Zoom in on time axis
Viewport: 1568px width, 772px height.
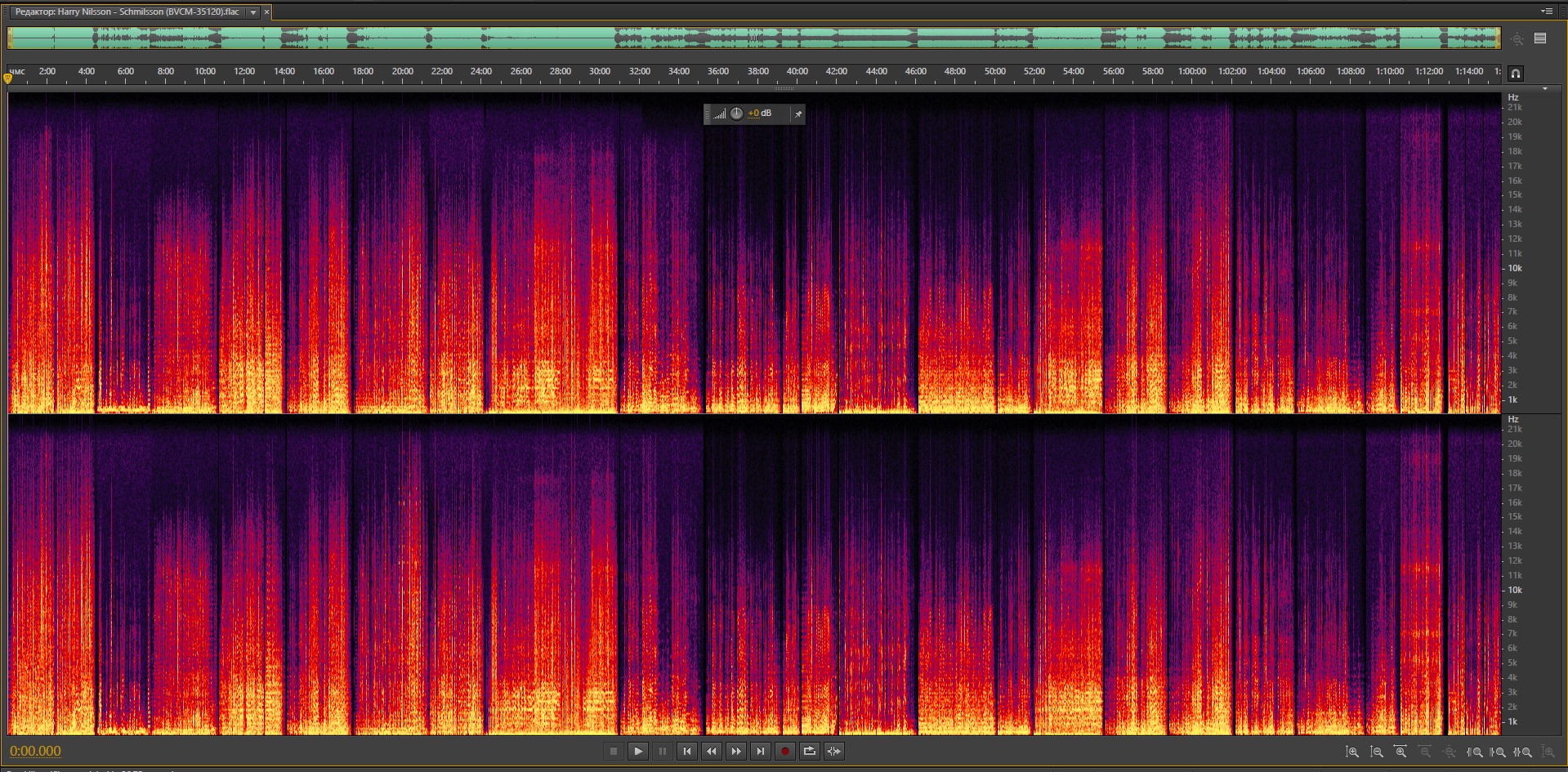point(1400,752)
